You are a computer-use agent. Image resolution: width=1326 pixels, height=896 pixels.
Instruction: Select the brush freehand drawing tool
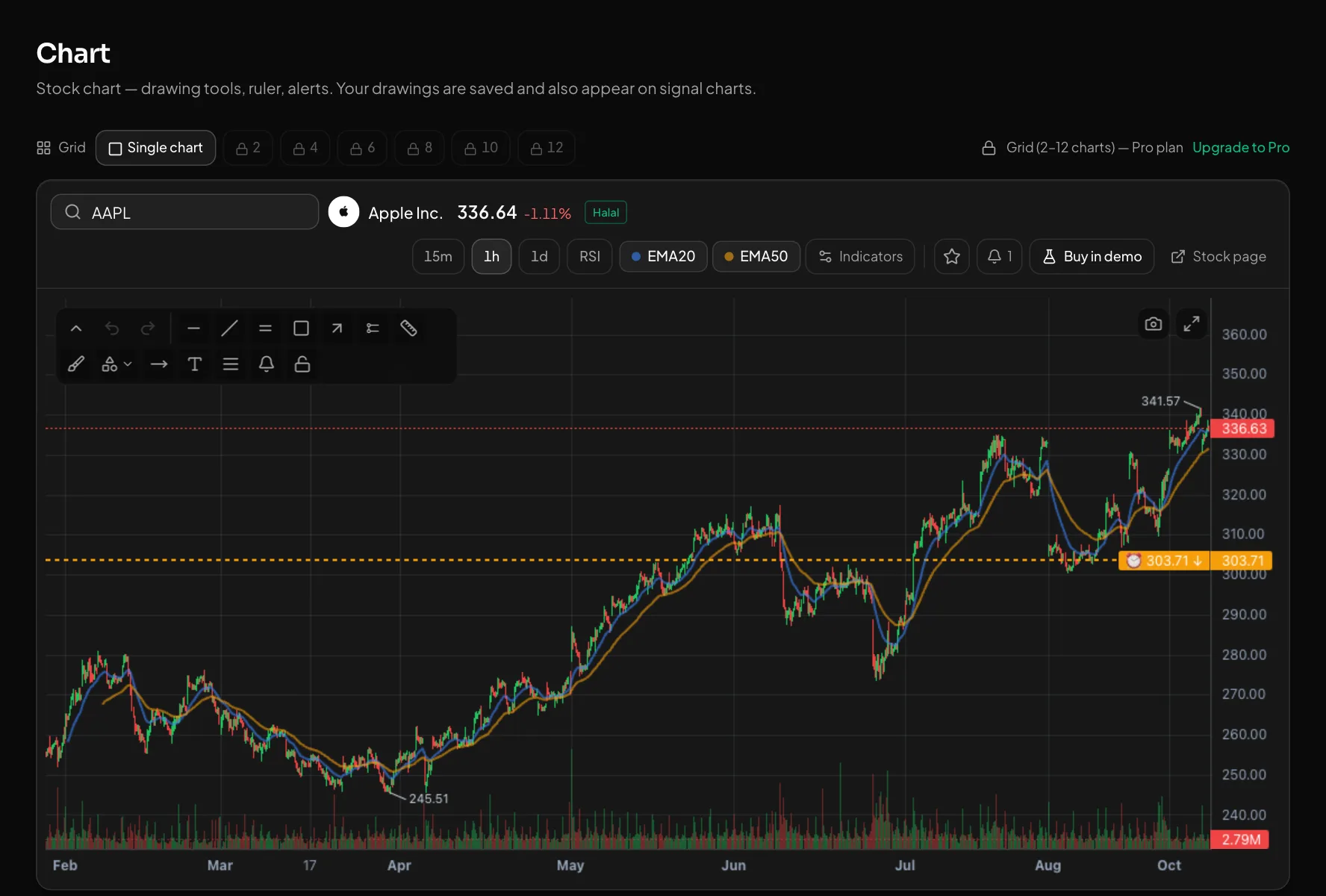[76, 364]
